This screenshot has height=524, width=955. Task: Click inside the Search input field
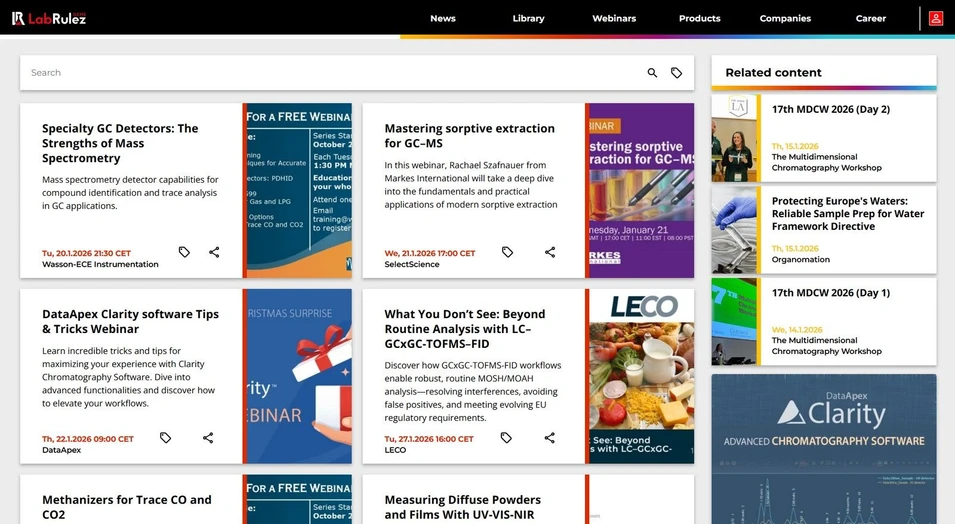pyautogui.click(x=330, y=73)
